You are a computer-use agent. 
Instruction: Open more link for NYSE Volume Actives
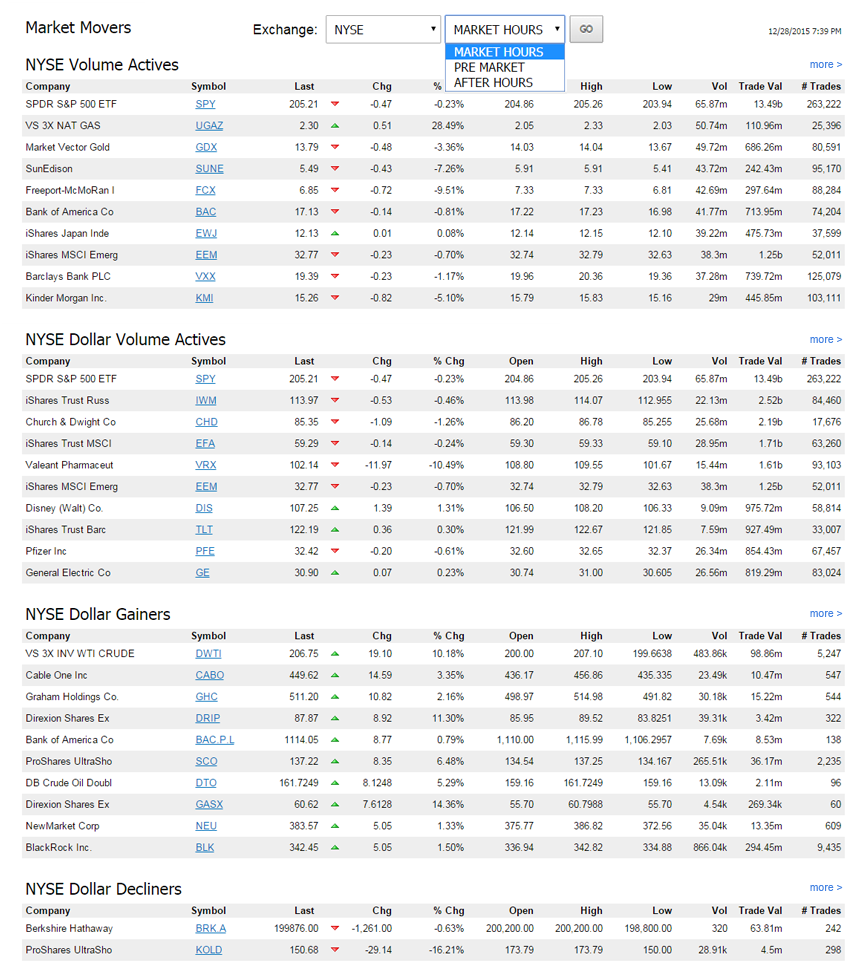(x=825, y=65)
